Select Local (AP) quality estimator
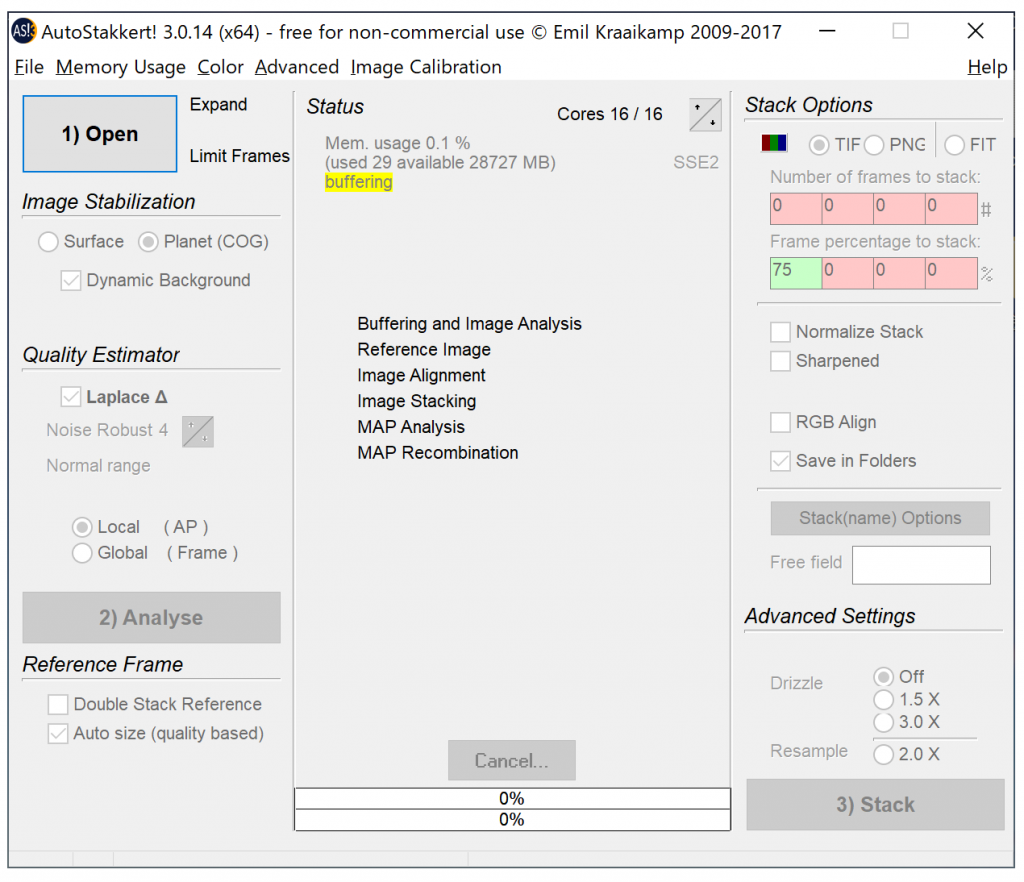 tap(140, 527)
